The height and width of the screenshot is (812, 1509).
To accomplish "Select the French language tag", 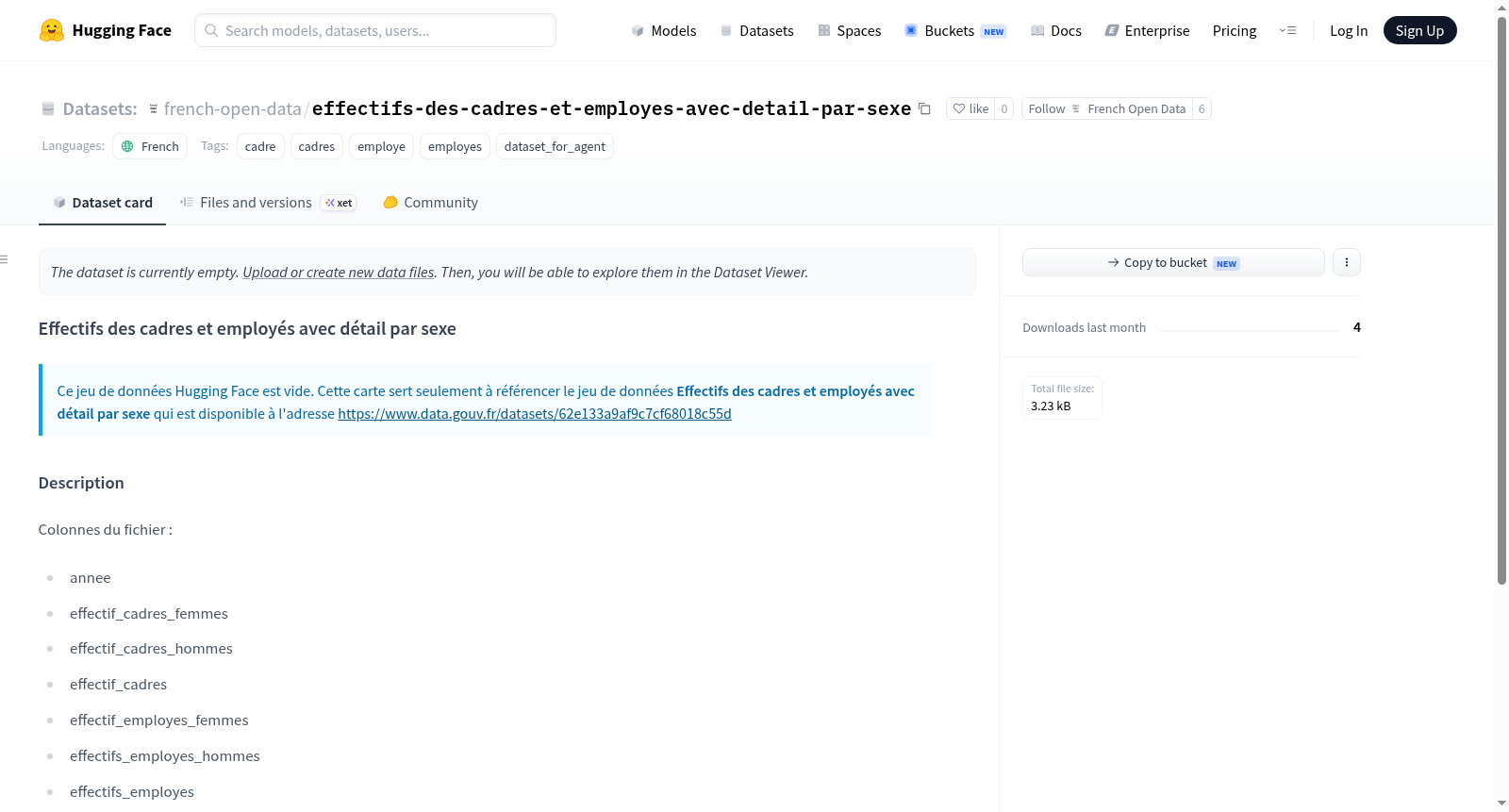I will tap(150, 146).
